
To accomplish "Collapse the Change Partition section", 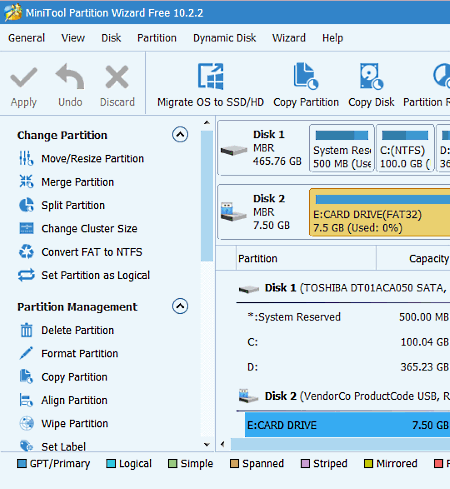I will (x=180, y=135).
